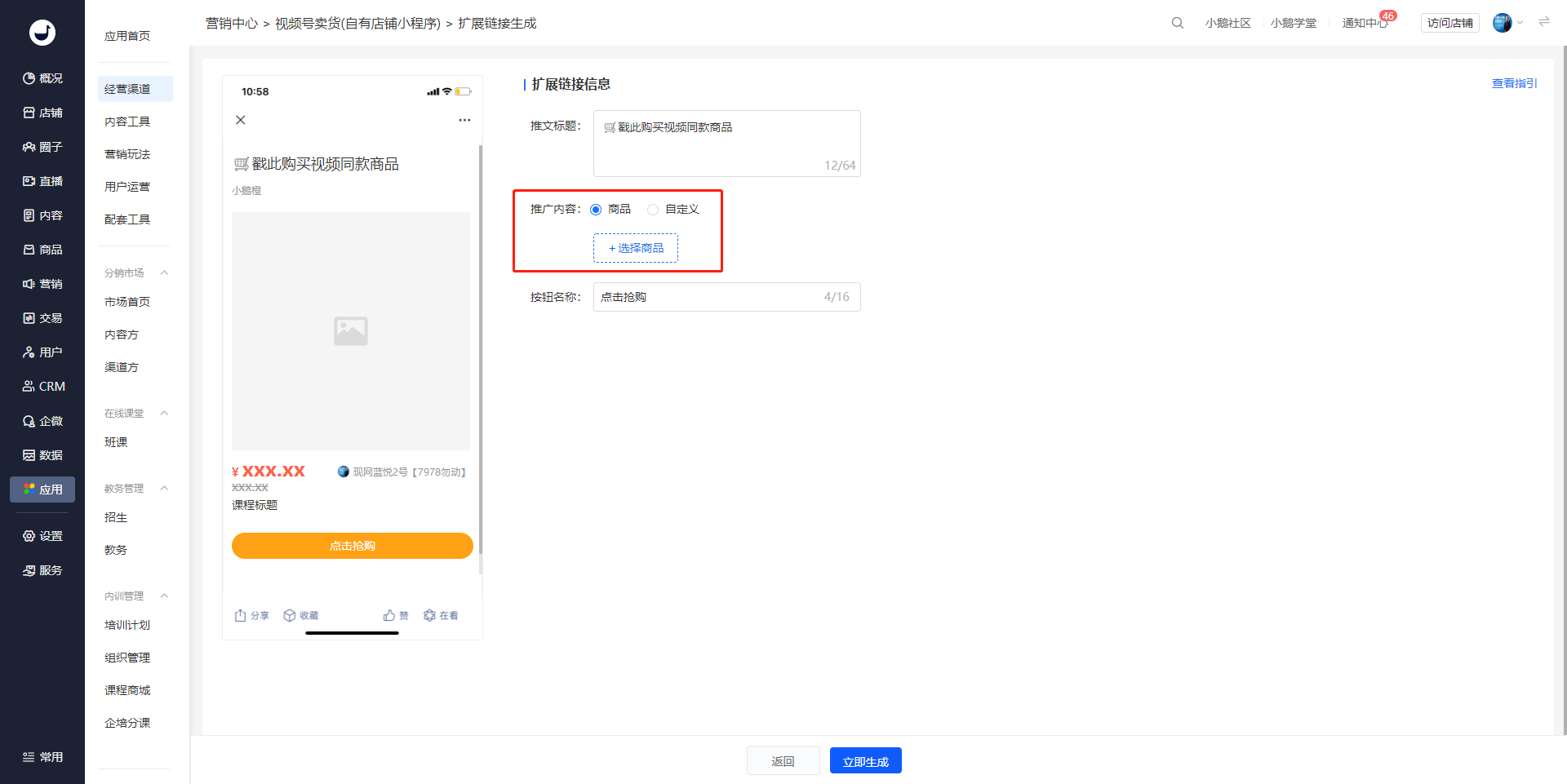1567x784 pixels.
Task: Click the 按钮名称 input field
Action: coord(727,297)
